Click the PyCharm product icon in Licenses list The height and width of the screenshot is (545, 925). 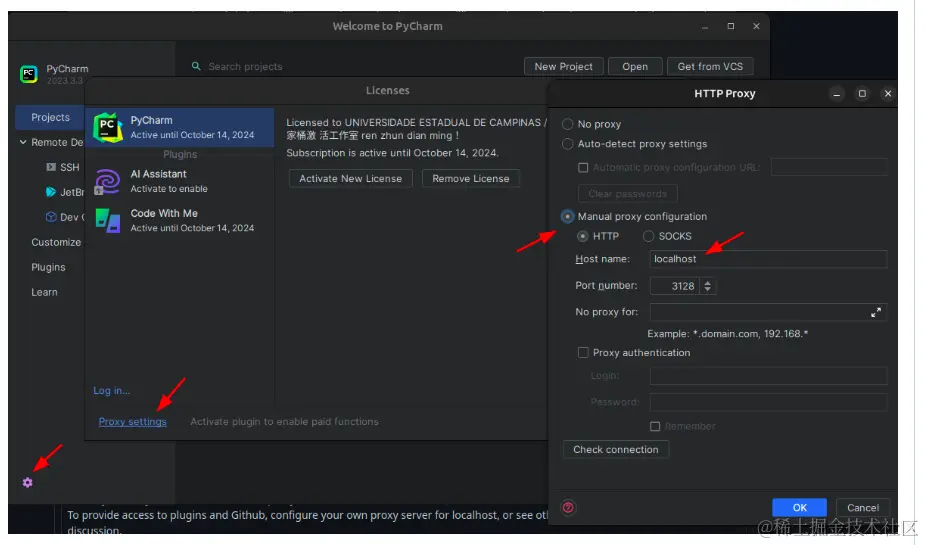tap(108, 127)
